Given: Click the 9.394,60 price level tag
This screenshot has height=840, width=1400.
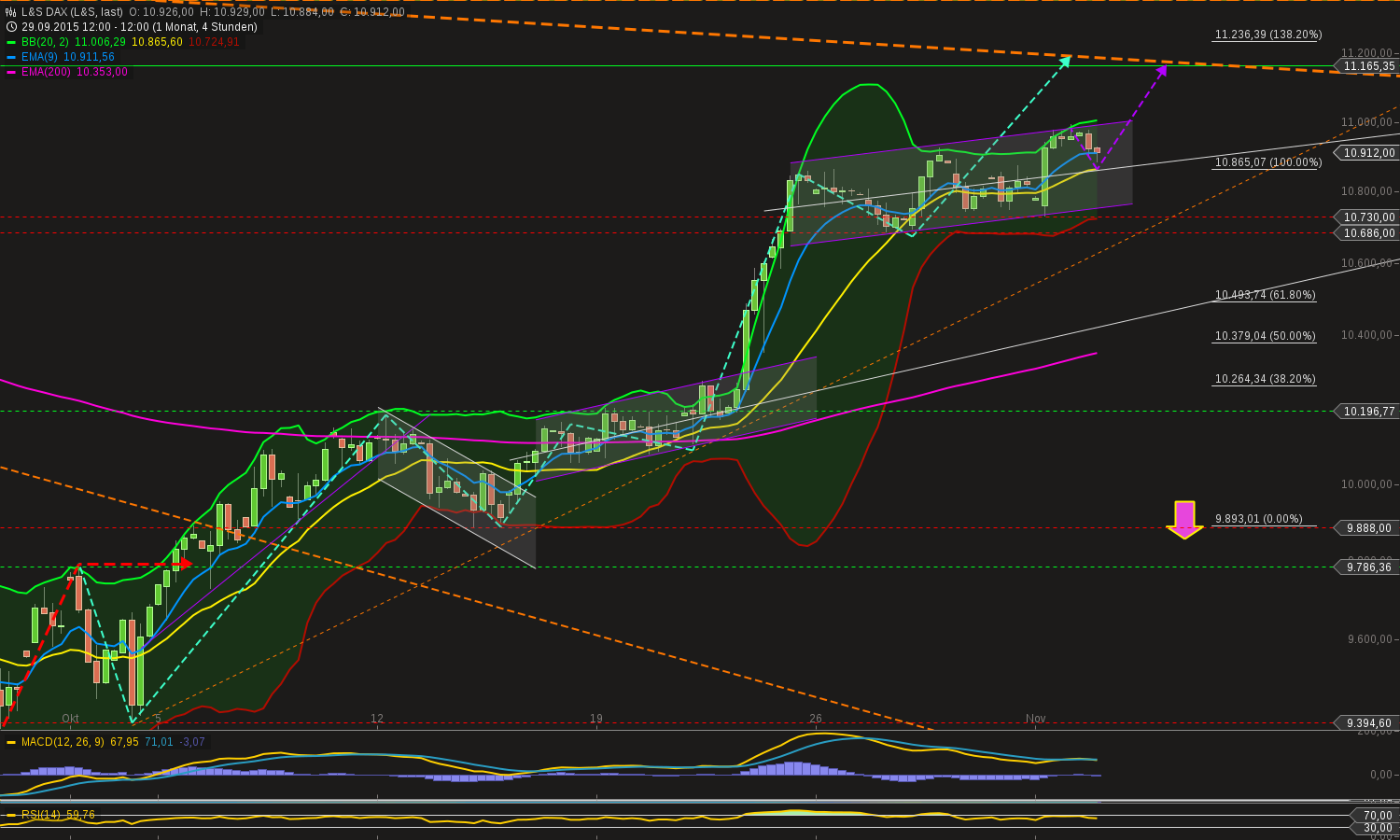Looking at the screenshot, I should click(1366, 722).
